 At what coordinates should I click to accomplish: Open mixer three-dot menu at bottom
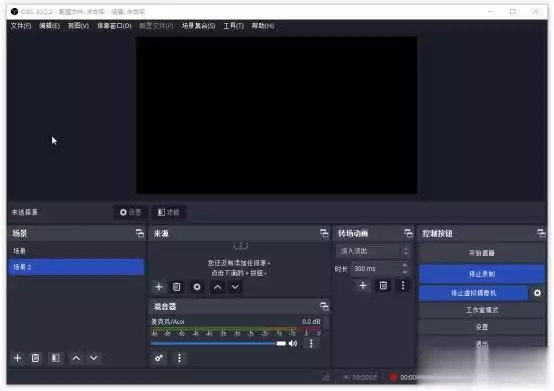point(179,358)
